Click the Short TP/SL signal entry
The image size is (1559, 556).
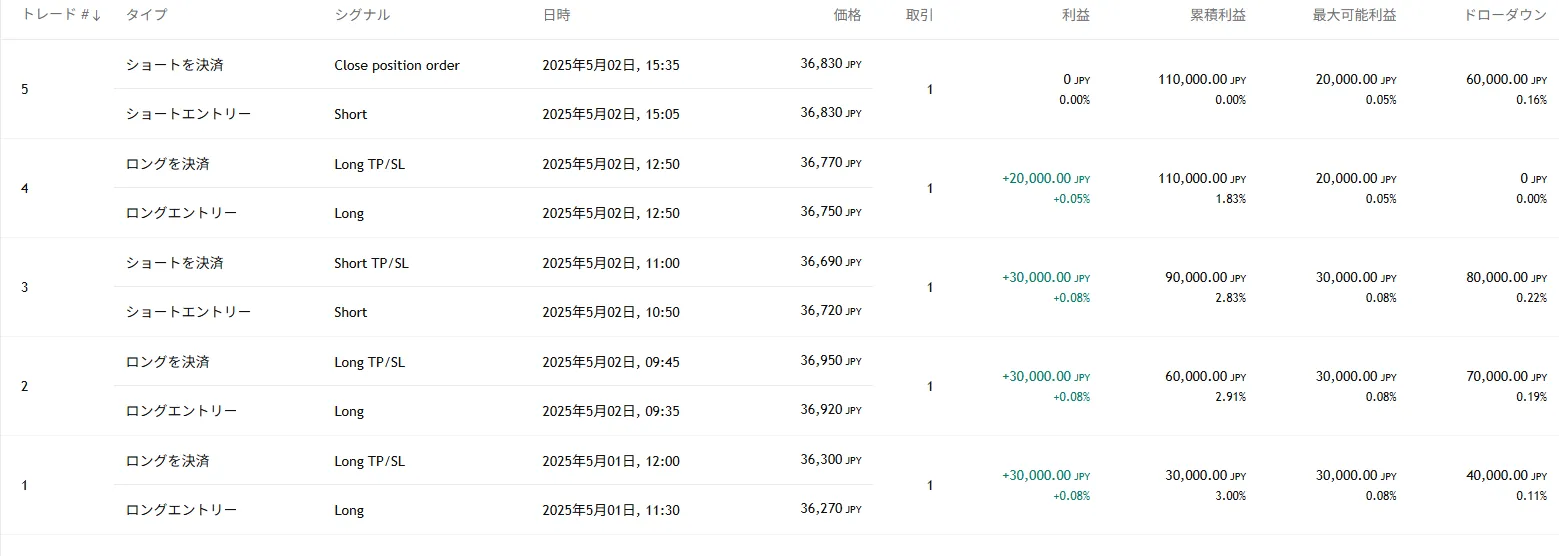[x=371, y=263]
